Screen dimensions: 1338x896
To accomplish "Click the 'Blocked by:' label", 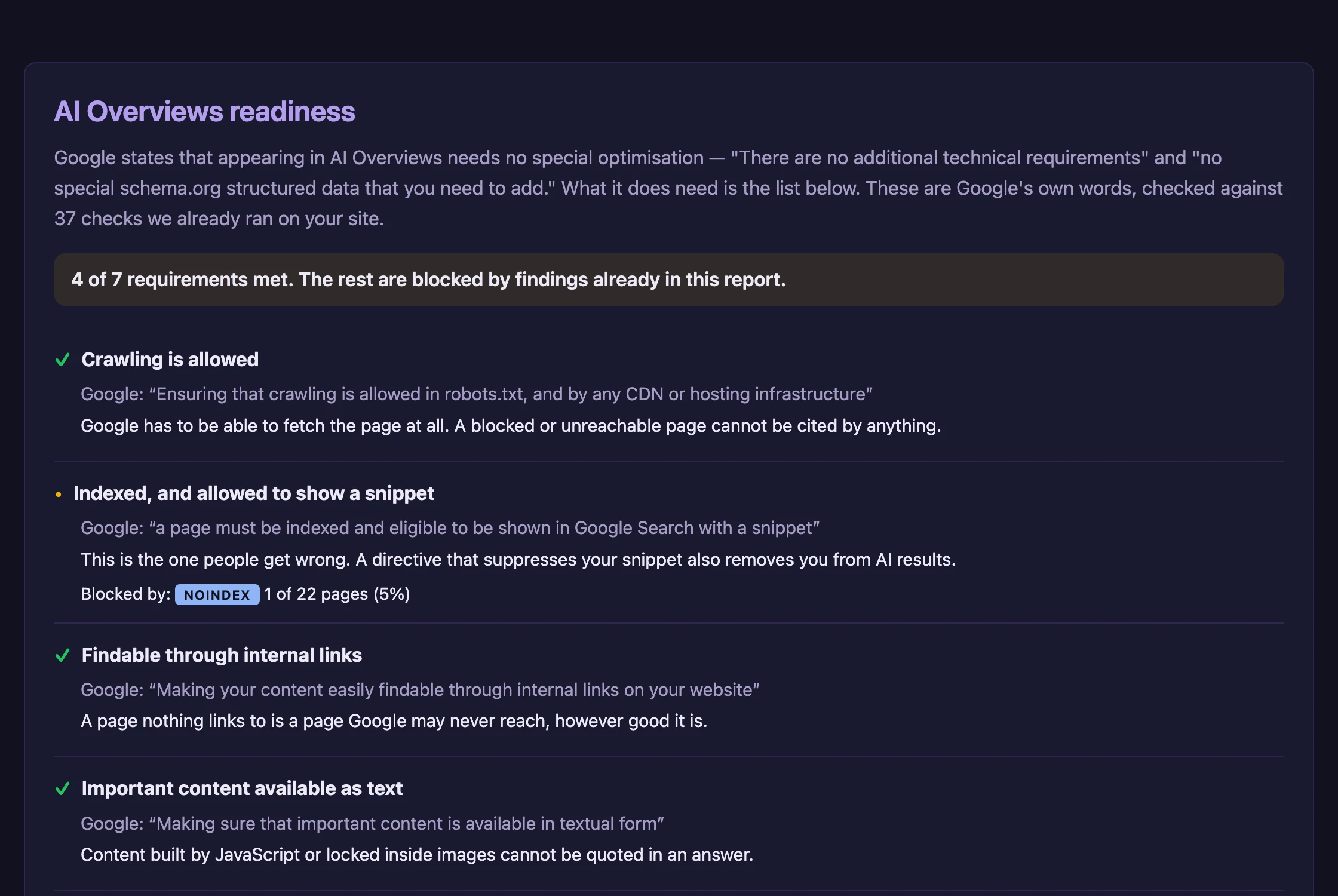I will click(x=125, y=594).
